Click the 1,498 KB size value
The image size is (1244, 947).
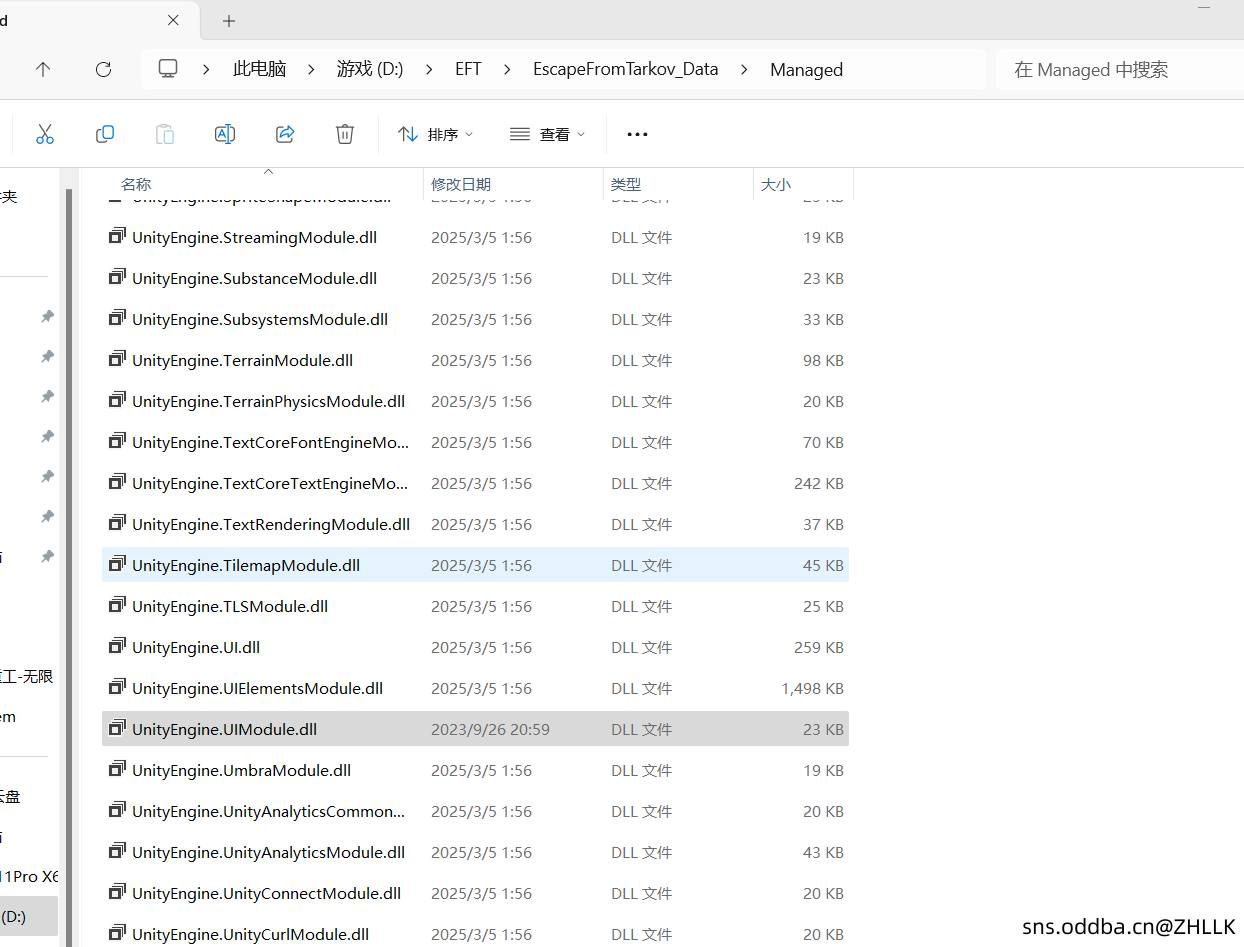812,688
